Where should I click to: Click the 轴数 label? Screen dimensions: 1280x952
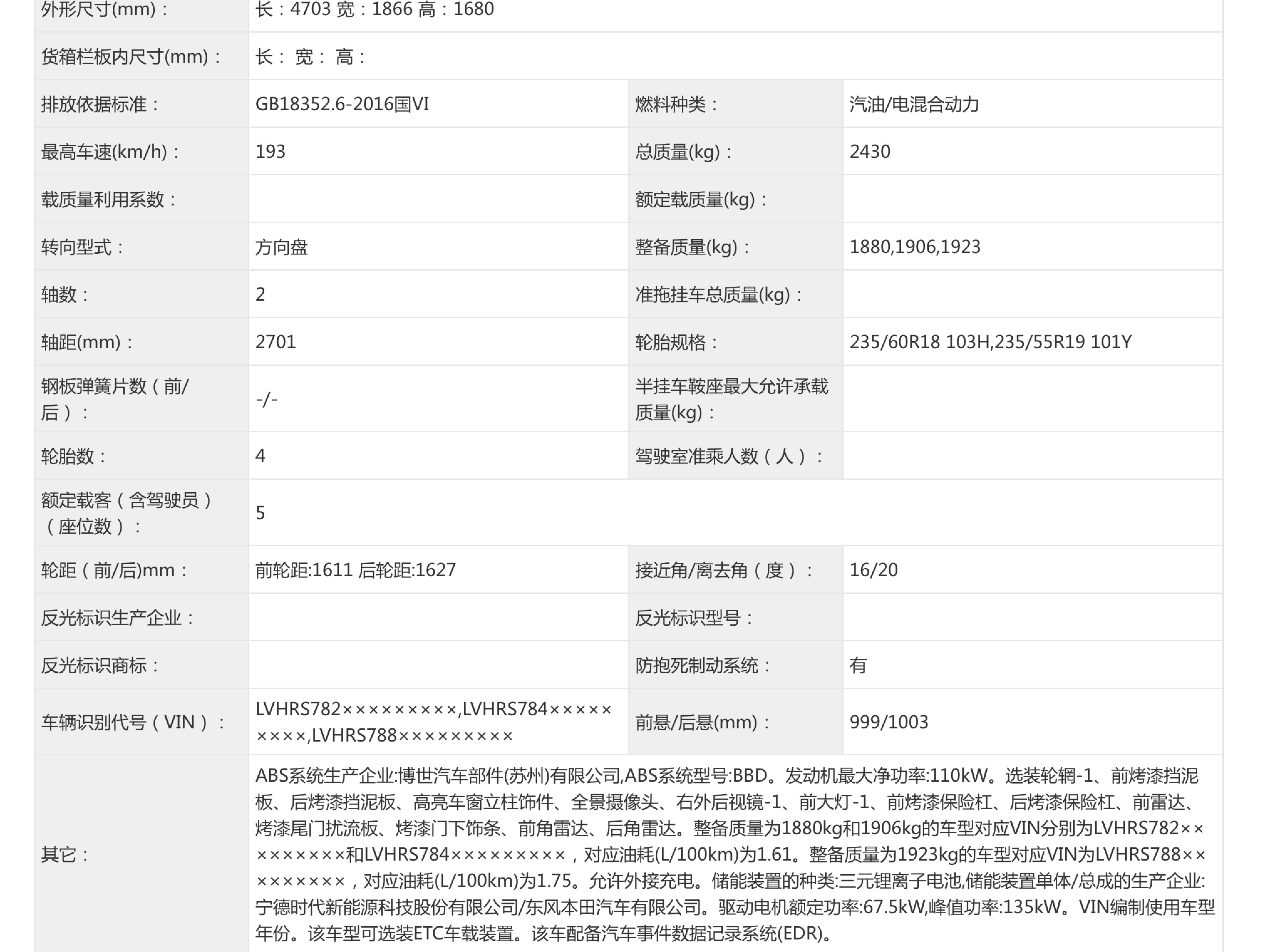pos(65,295)
